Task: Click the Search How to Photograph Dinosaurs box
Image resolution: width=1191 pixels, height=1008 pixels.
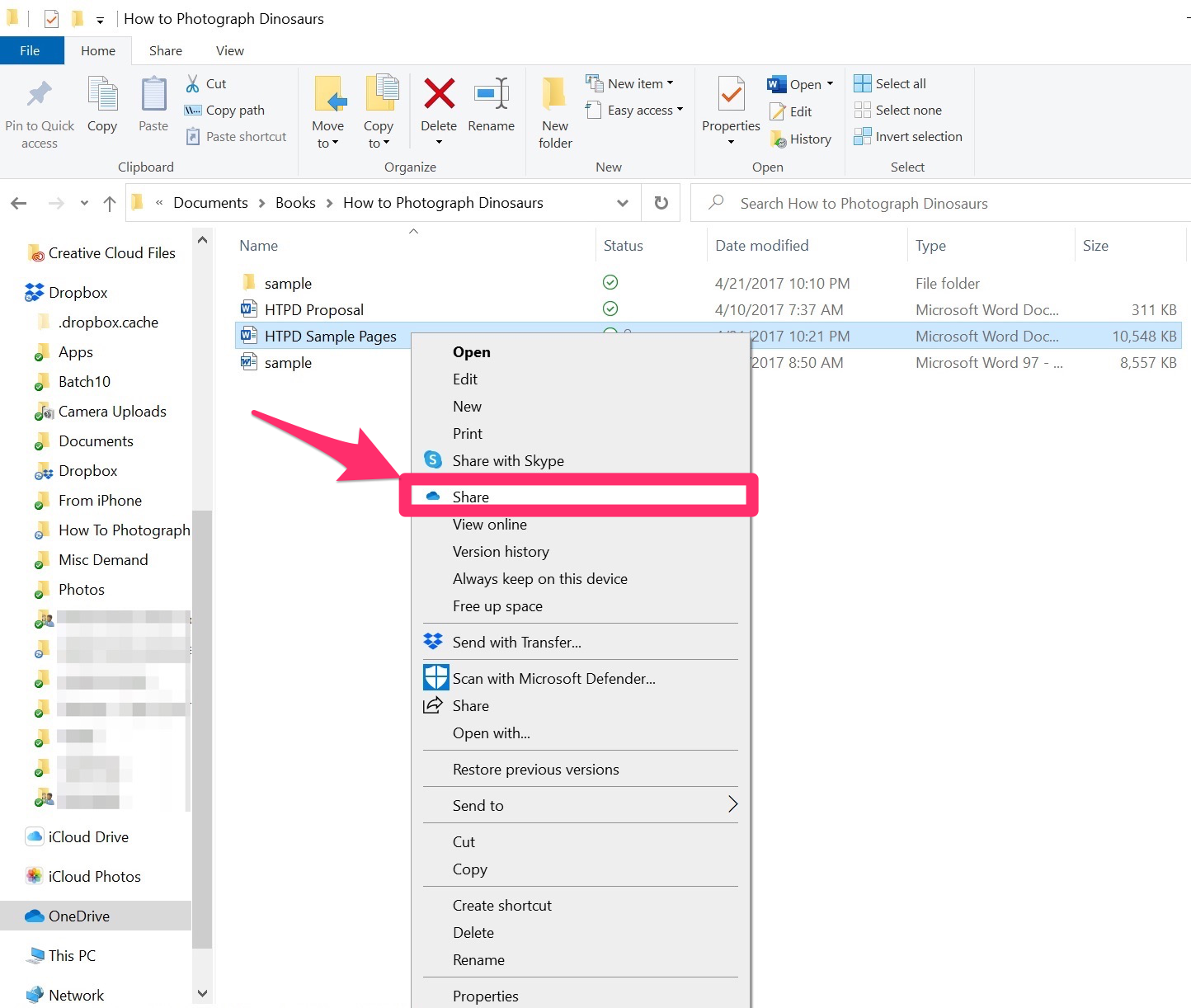Action: coord(940,203)
